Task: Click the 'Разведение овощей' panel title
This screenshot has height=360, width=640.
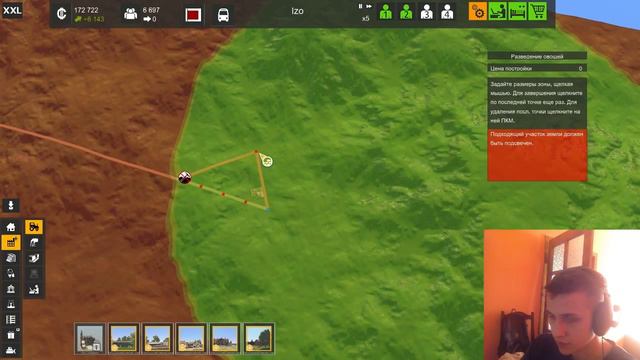Action: [537, 56]
